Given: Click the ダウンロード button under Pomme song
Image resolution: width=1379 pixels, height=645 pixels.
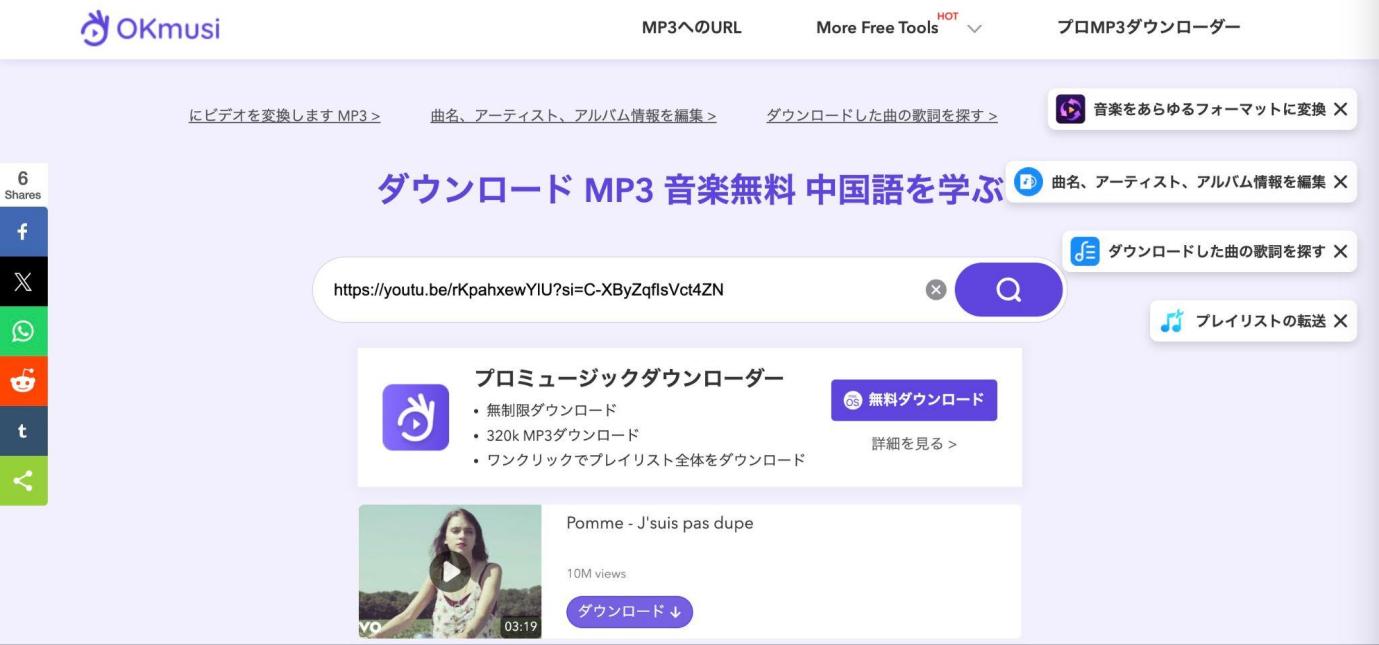Looking at the screenshot, I should tap(630, 612).
